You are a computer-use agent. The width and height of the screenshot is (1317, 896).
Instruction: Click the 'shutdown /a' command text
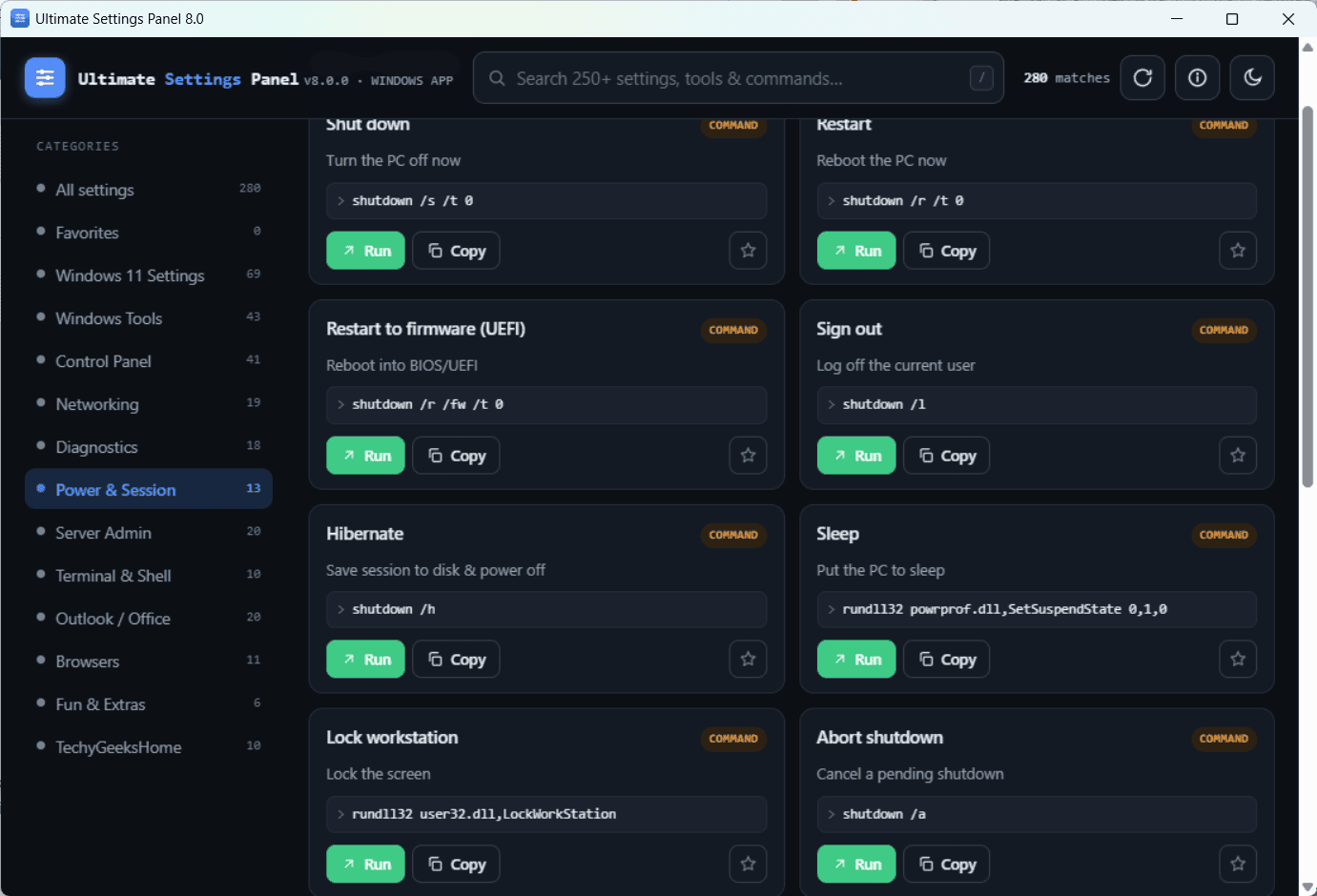click(884, 814)
